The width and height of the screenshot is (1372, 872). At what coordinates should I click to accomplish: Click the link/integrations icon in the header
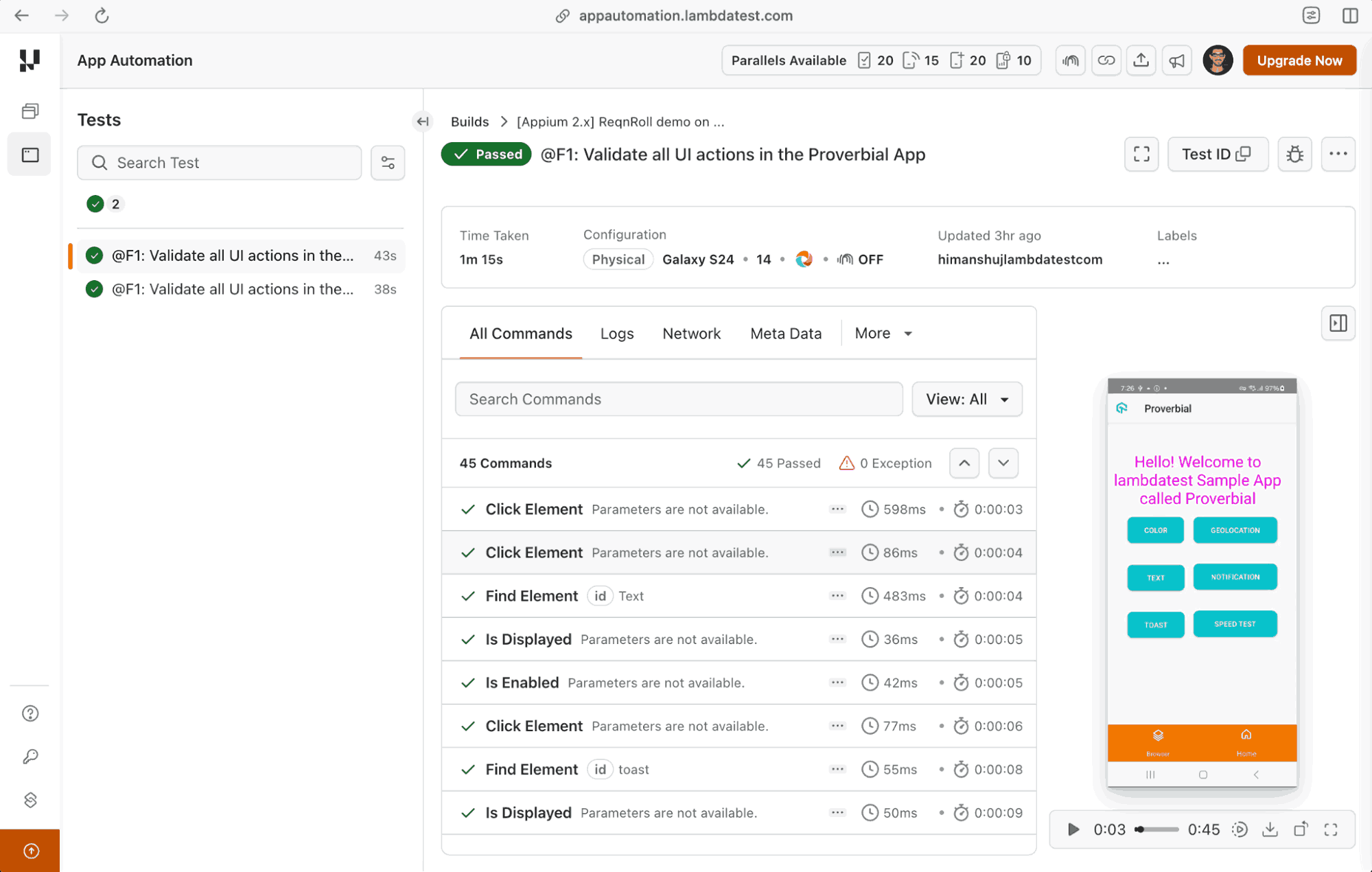pos(1106,60)
